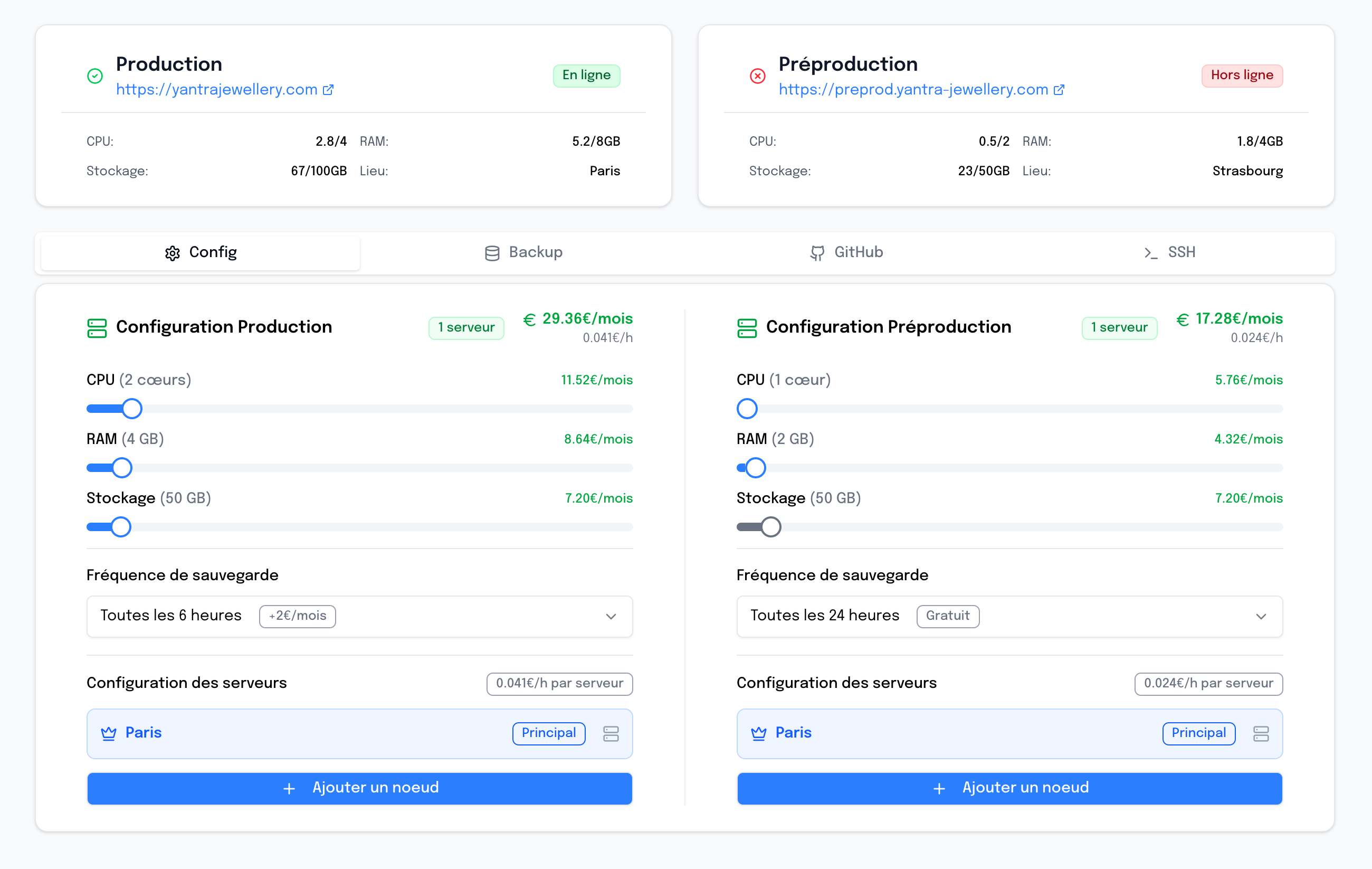Click the server stack icon beside Configuration Préproduction
The width and height of the screenshot is (1372, 869).
coord(746,328)
